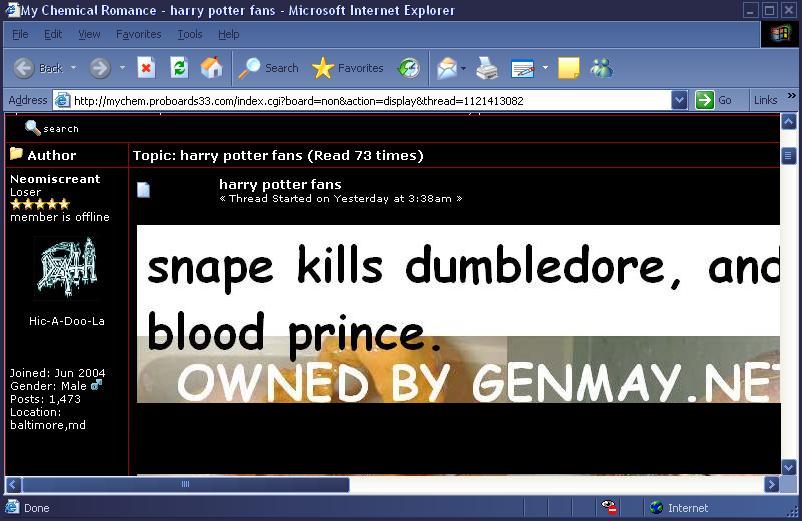Screen dimensions: 802x521
Task: Click the Links toolbar label
Action: tap(765, 100)
